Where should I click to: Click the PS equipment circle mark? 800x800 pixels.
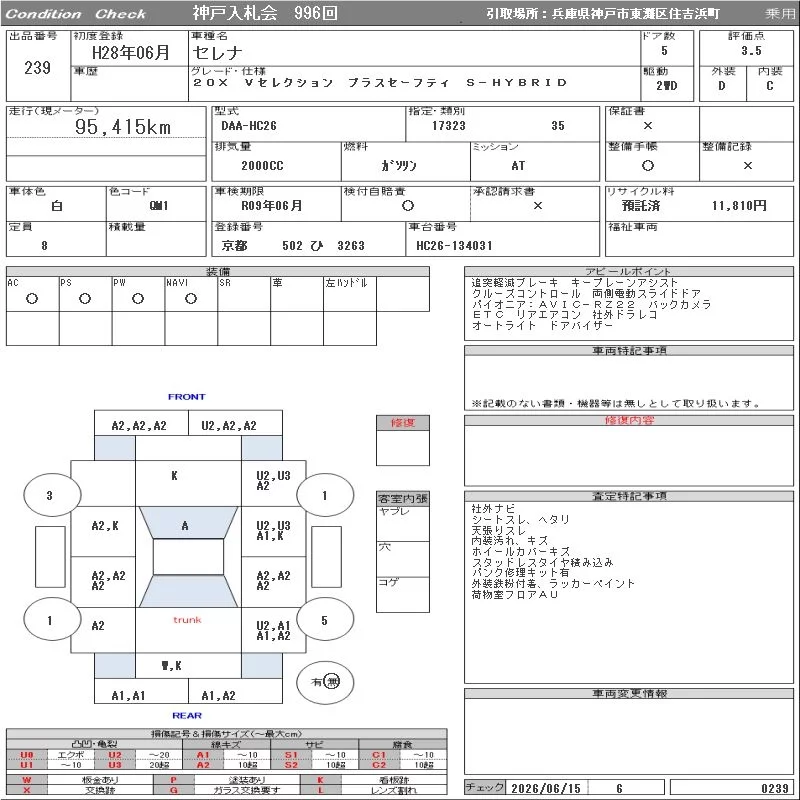(85, 299)
